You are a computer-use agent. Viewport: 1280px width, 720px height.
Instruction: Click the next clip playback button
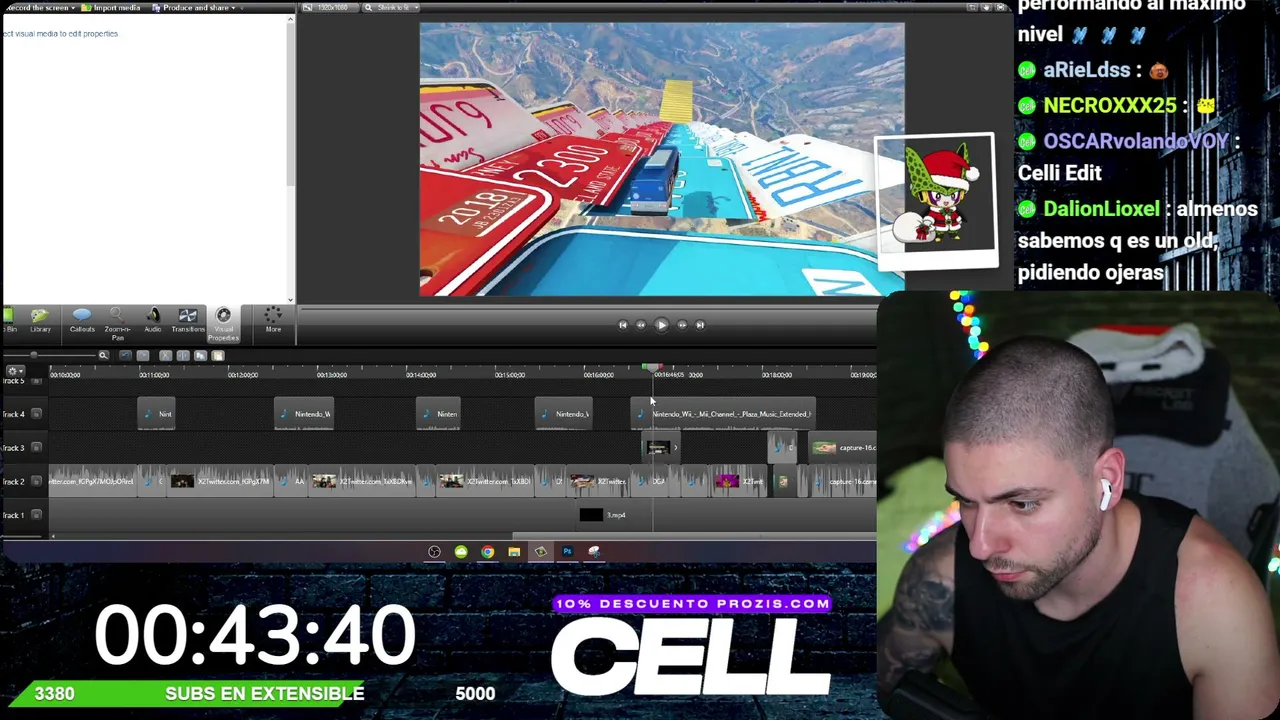click(x=700, y=325)
